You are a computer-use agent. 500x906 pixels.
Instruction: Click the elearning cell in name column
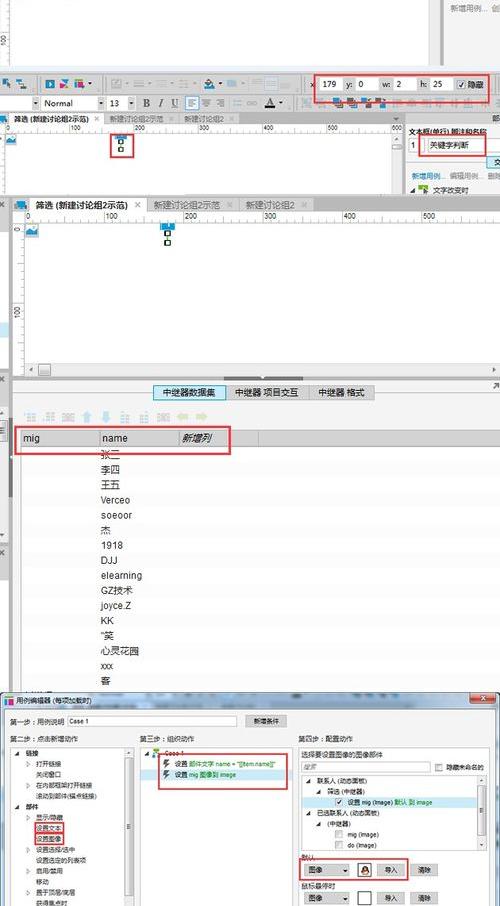(121, 575)
